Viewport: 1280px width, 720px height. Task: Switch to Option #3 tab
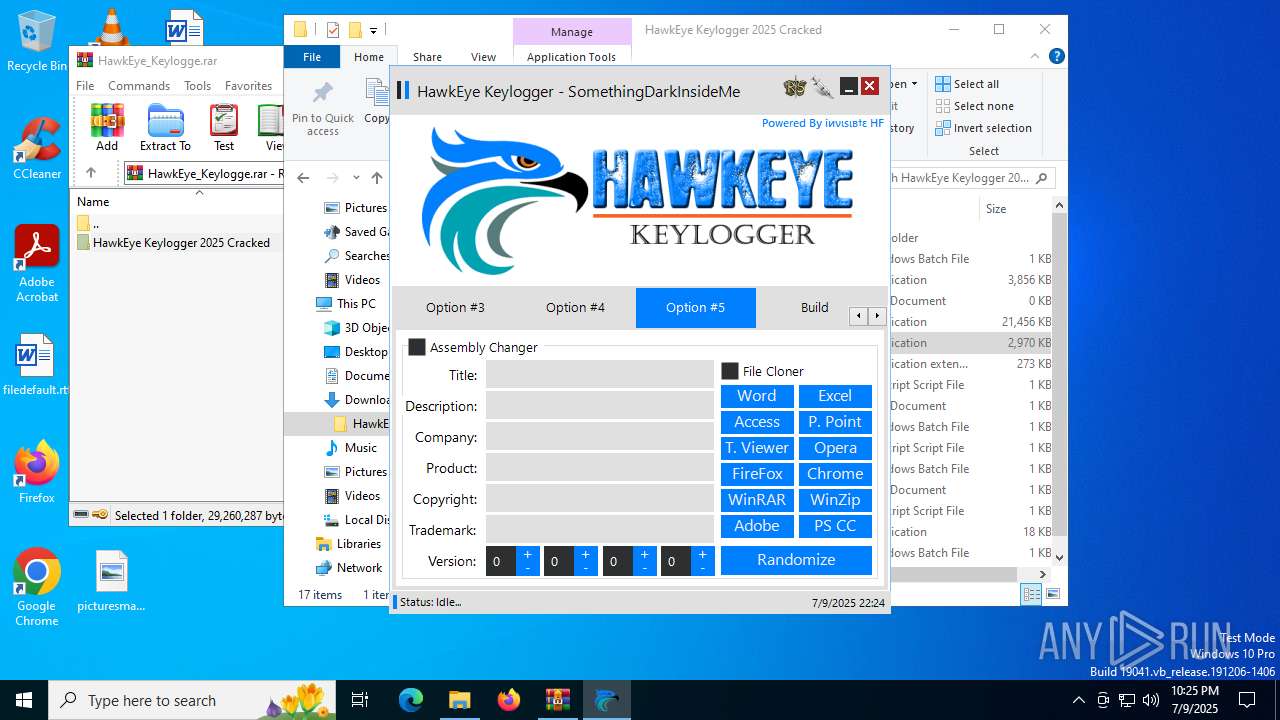point(455,308)
